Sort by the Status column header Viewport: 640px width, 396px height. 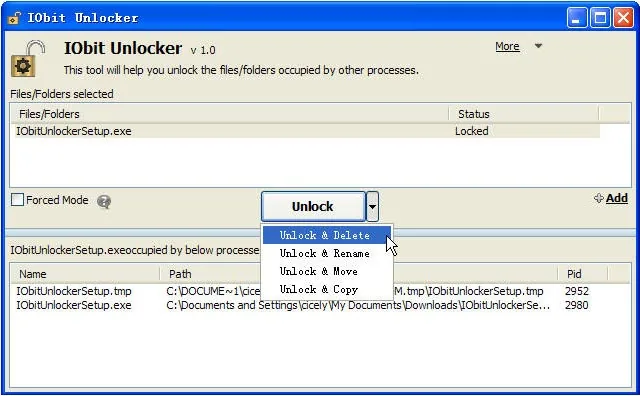coord(524,114)
